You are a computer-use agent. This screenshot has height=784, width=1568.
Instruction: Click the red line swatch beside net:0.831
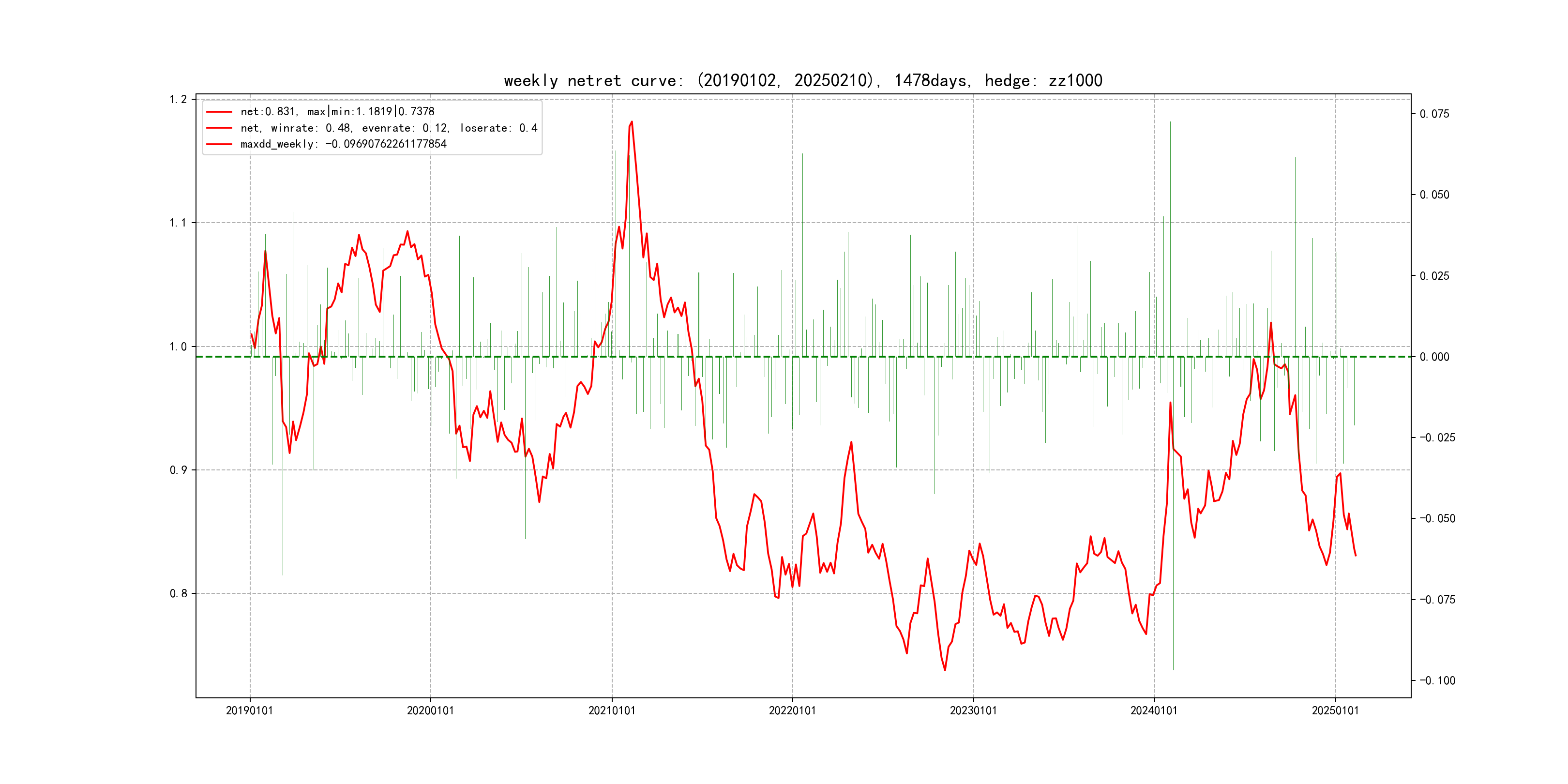click(219, 112)
